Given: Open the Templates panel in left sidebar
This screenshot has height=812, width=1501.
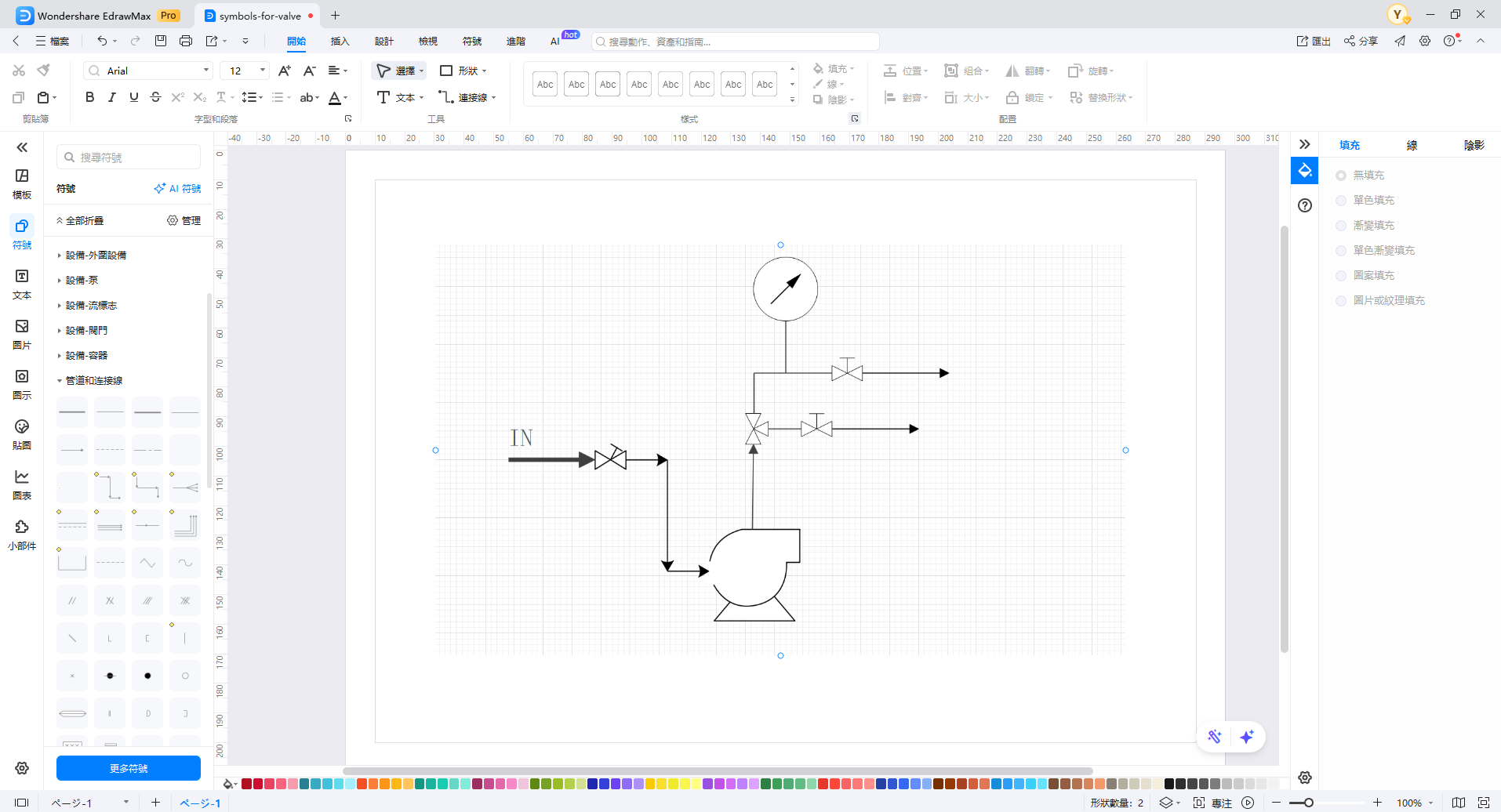Looking at the screenshot, I should tap(22, 183).
